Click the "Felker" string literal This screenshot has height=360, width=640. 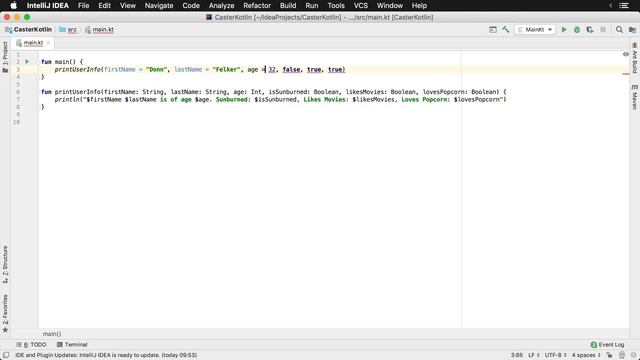point(227,69)
